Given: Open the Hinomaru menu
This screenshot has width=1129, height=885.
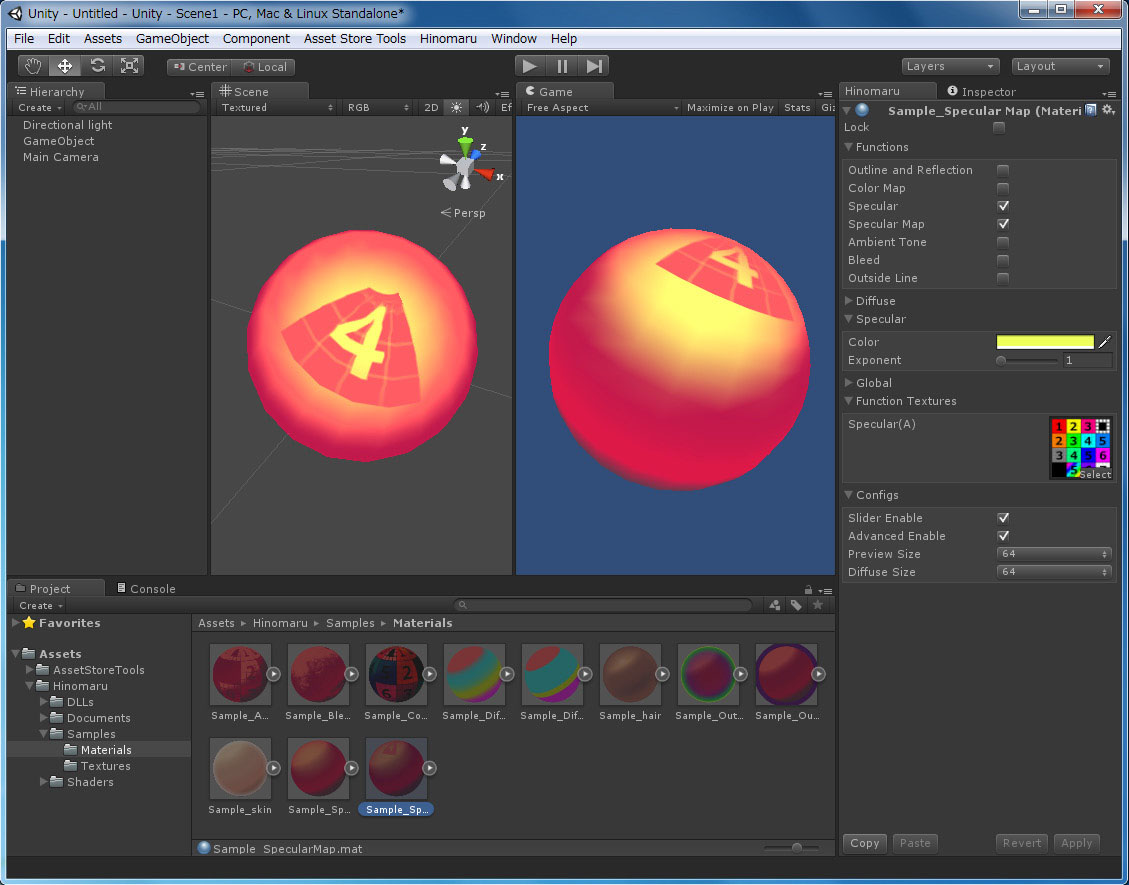Looking at the screenshot, I should [x=448, y=39].
